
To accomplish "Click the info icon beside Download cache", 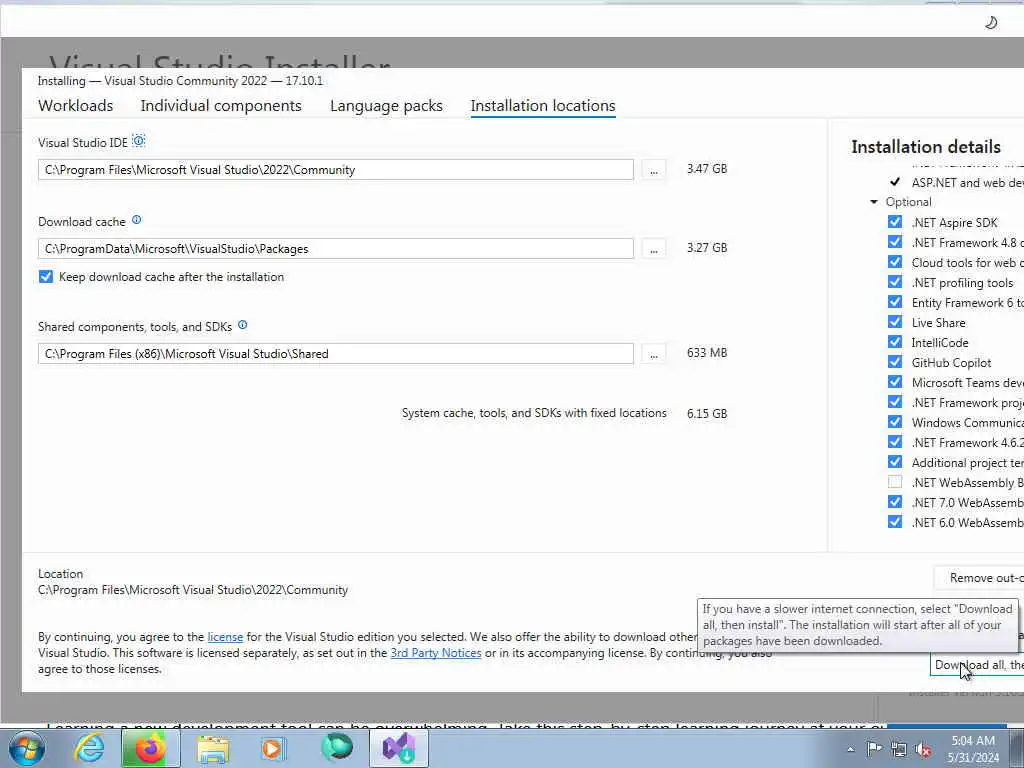I will 136,220.
